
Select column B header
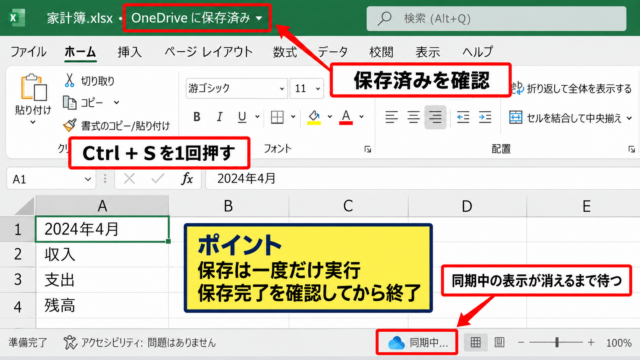[229, 206]
